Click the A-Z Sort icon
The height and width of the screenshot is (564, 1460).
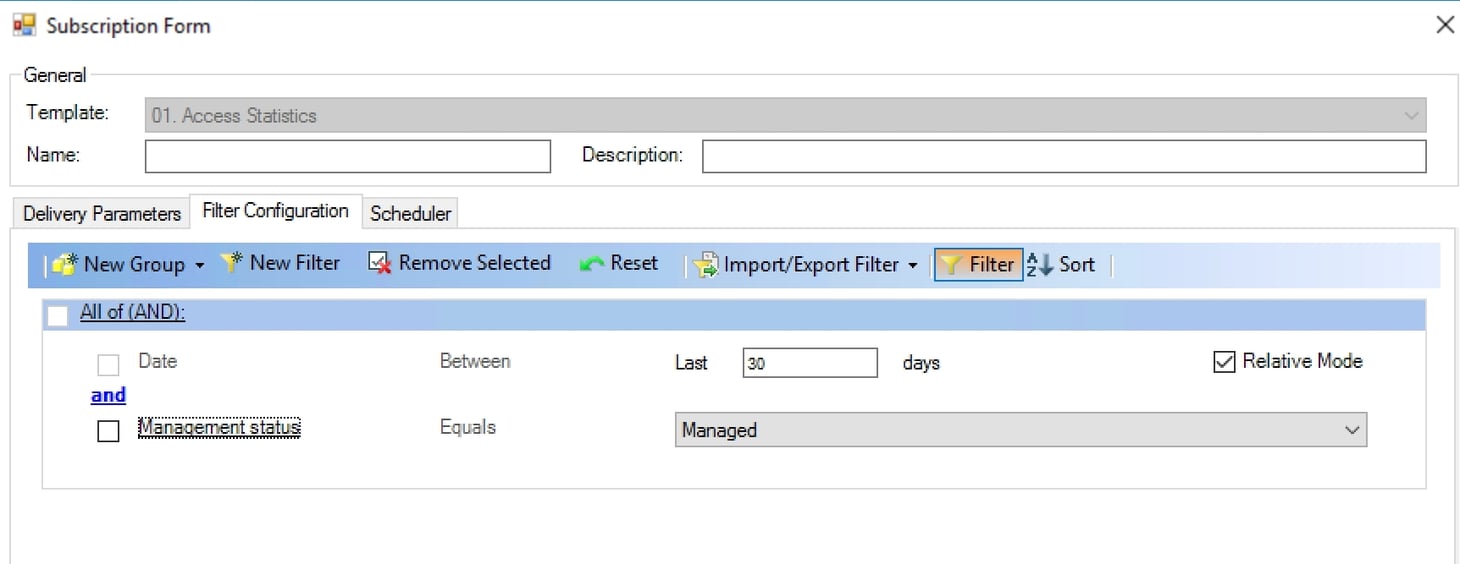(1040, 265)
